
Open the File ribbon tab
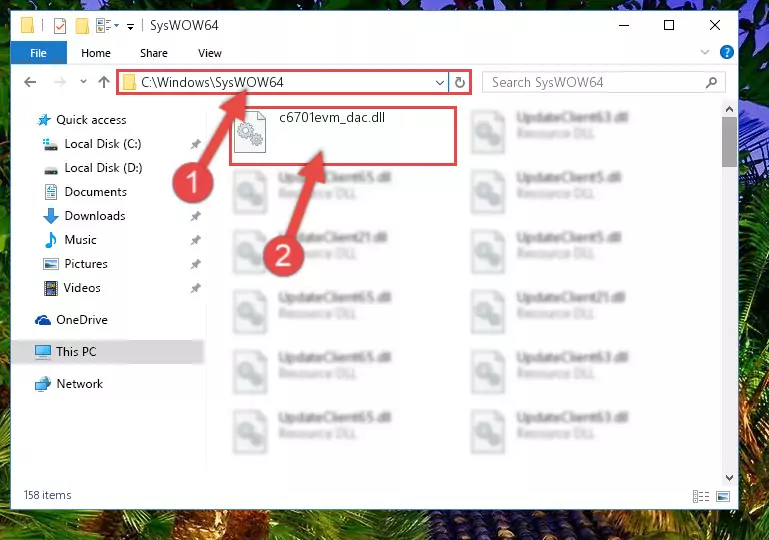[x=38, y=53]
